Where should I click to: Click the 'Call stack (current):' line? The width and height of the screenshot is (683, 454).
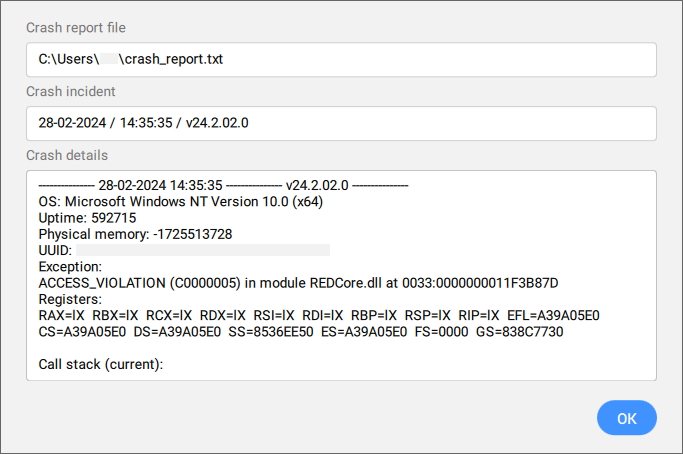pyautogui.click(x=100, y=364)
